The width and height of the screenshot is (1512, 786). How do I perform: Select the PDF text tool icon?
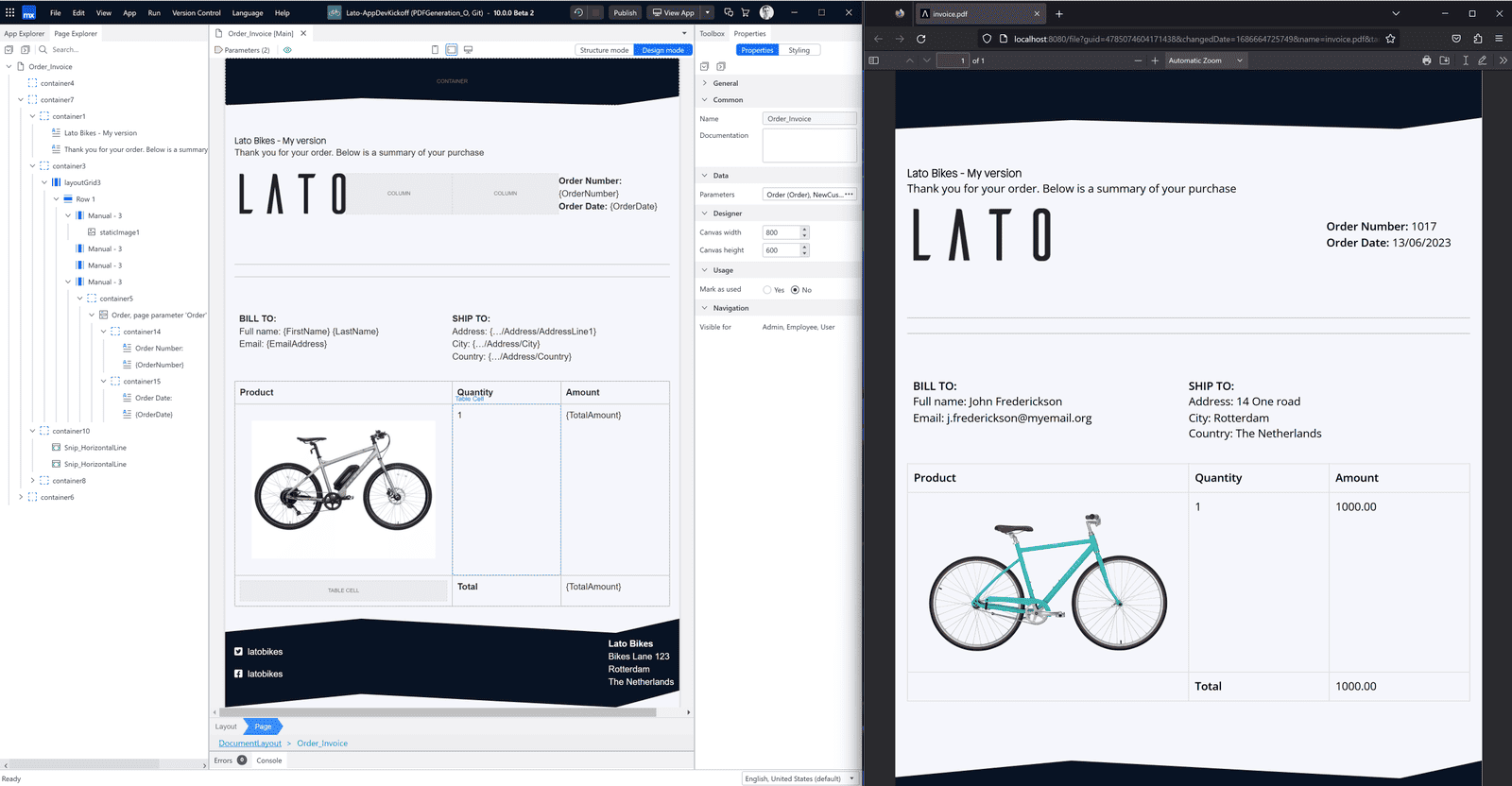(1465, 60)
